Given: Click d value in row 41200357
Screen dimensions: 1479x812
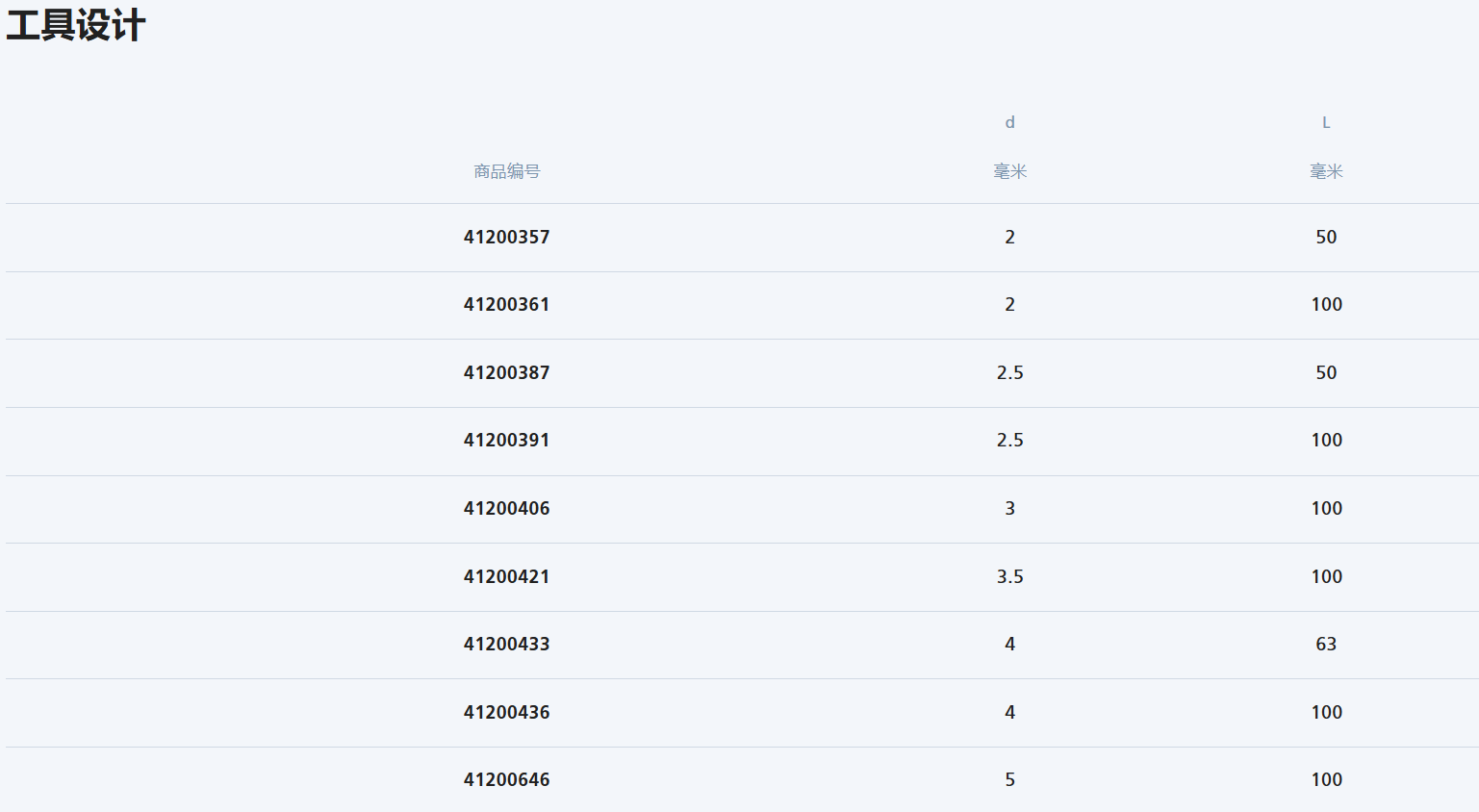Looking at the screenshot, I should pos(1009,237).
